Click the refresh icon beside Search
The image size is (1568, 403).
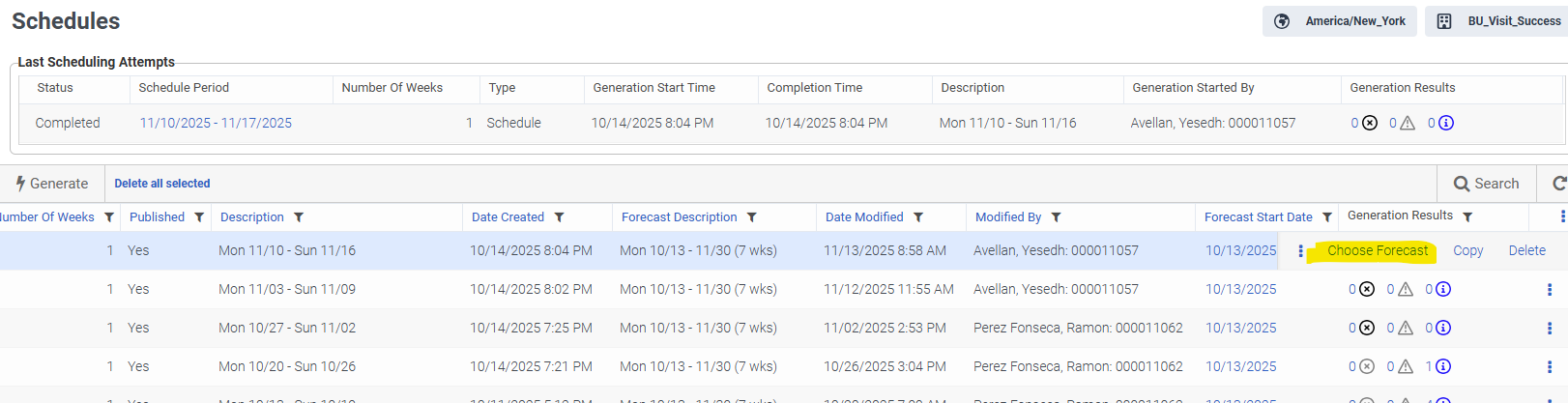(1558, 184)
